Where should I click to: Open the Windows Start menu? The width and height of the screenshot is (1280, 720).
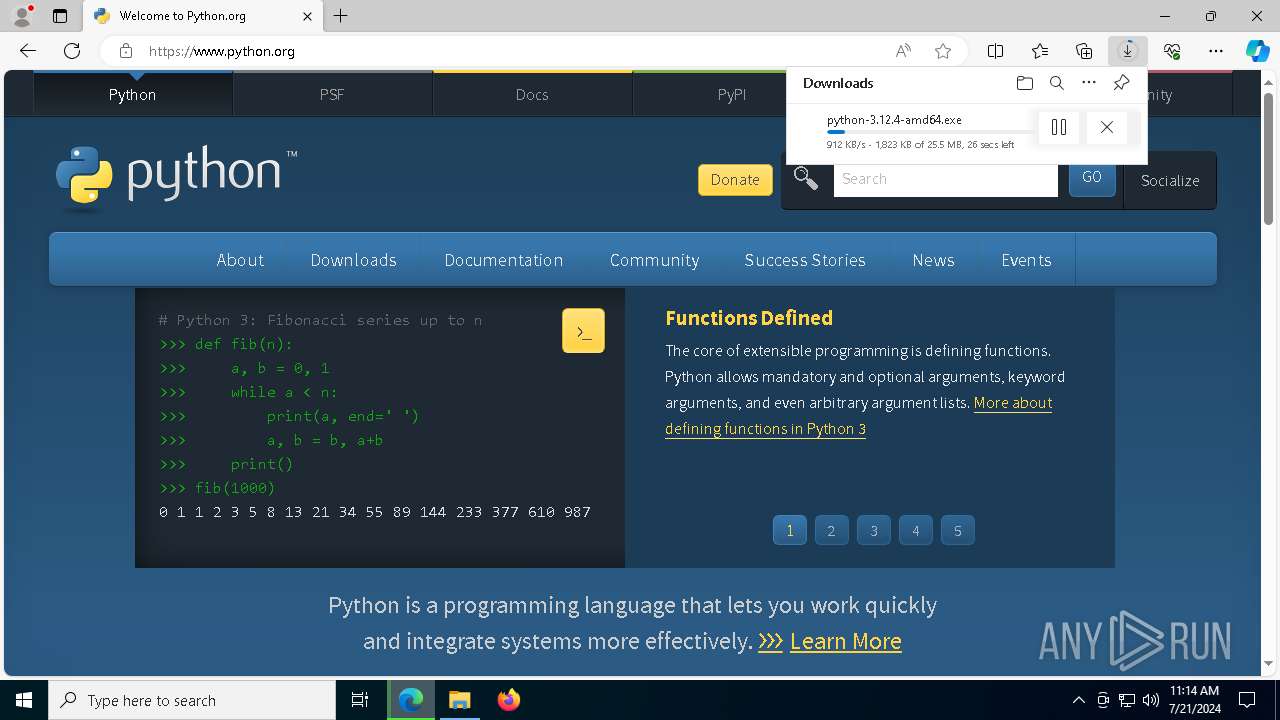24,700
